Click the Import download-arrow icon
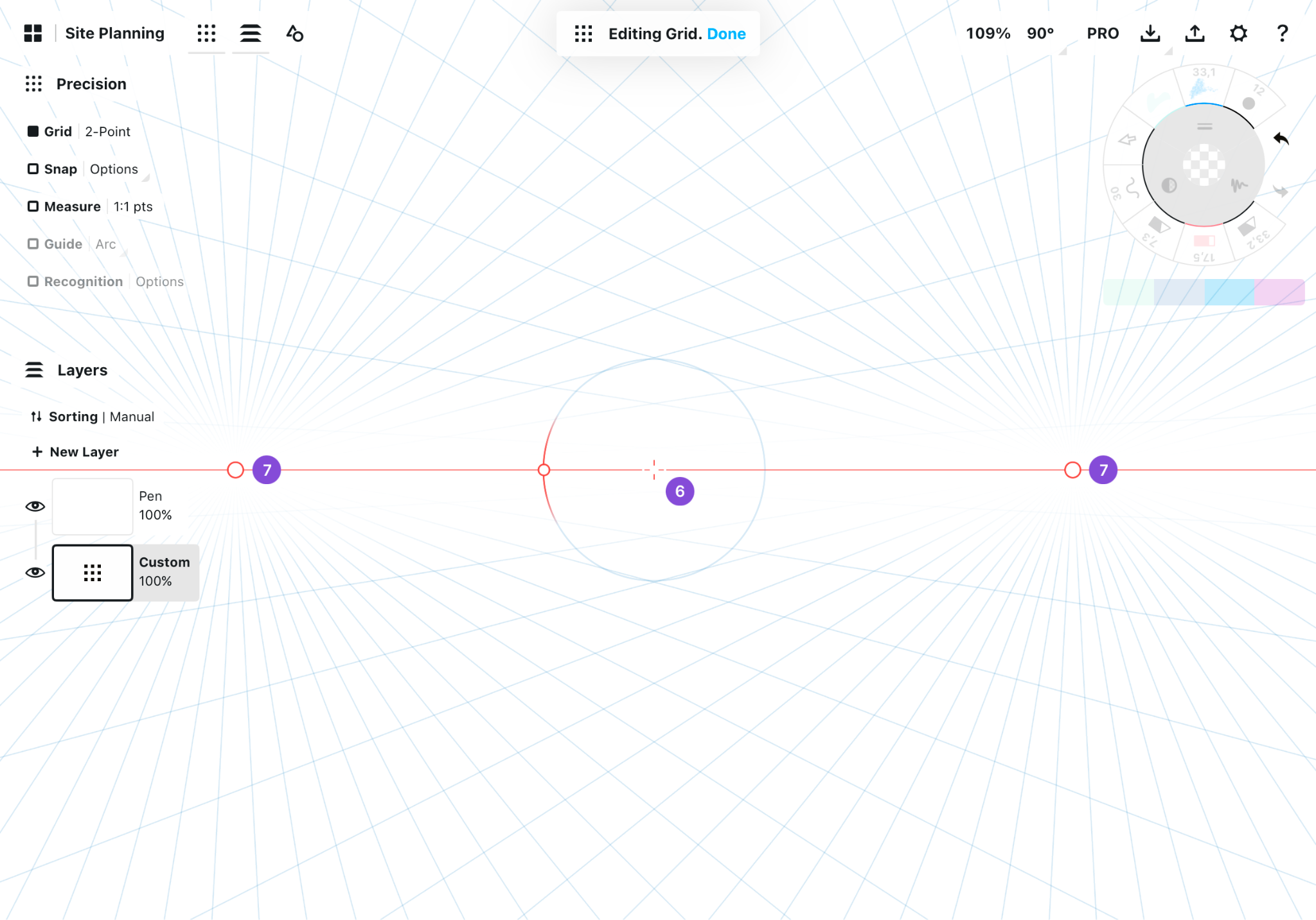The width and height of the screenshot is (1316, 920). point(1150,33)
